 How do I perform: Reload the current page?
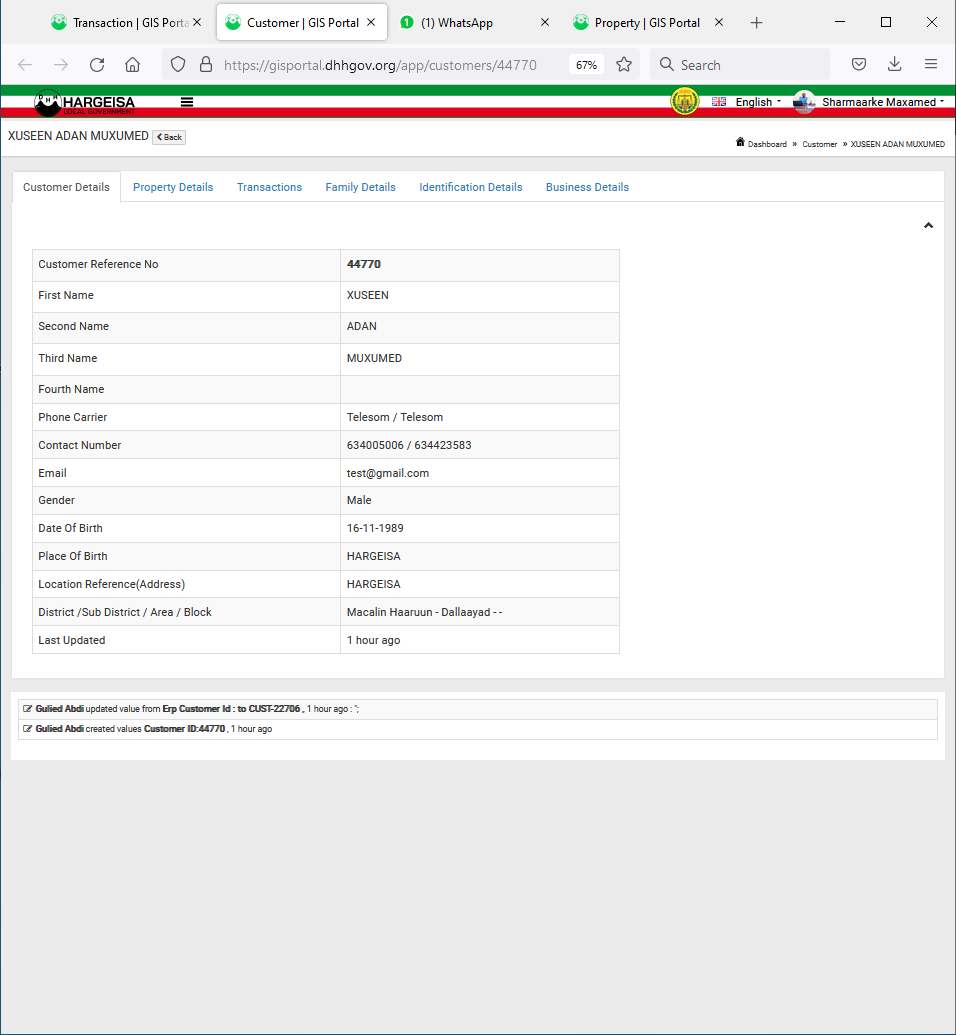click(97, 65)
